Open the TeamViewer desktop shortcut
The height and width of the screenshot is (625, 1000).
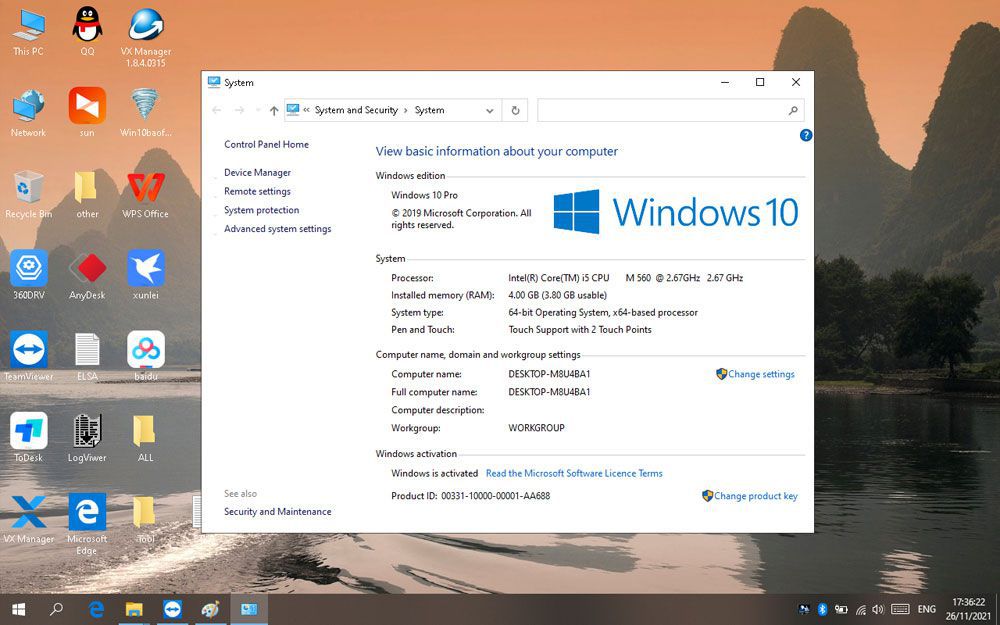(x=29, y=356)
